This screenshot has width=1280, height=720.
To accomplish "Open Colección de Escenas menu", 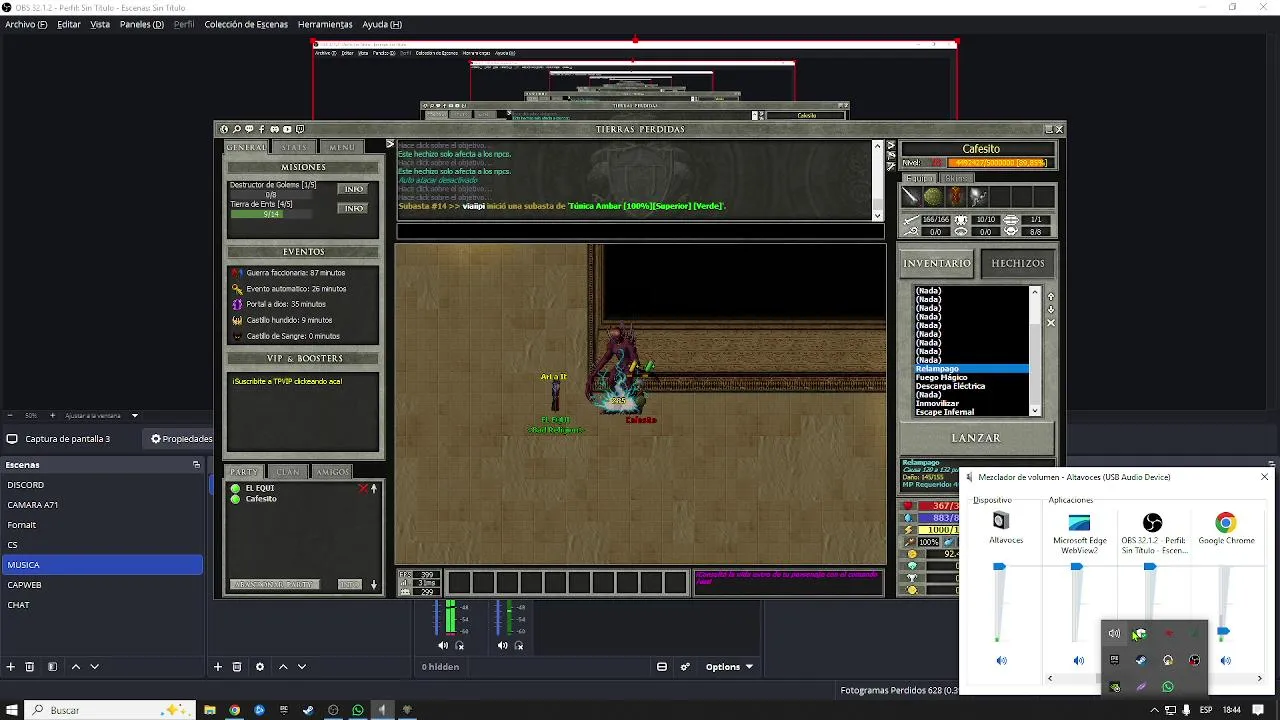I will tap(246, 24).
